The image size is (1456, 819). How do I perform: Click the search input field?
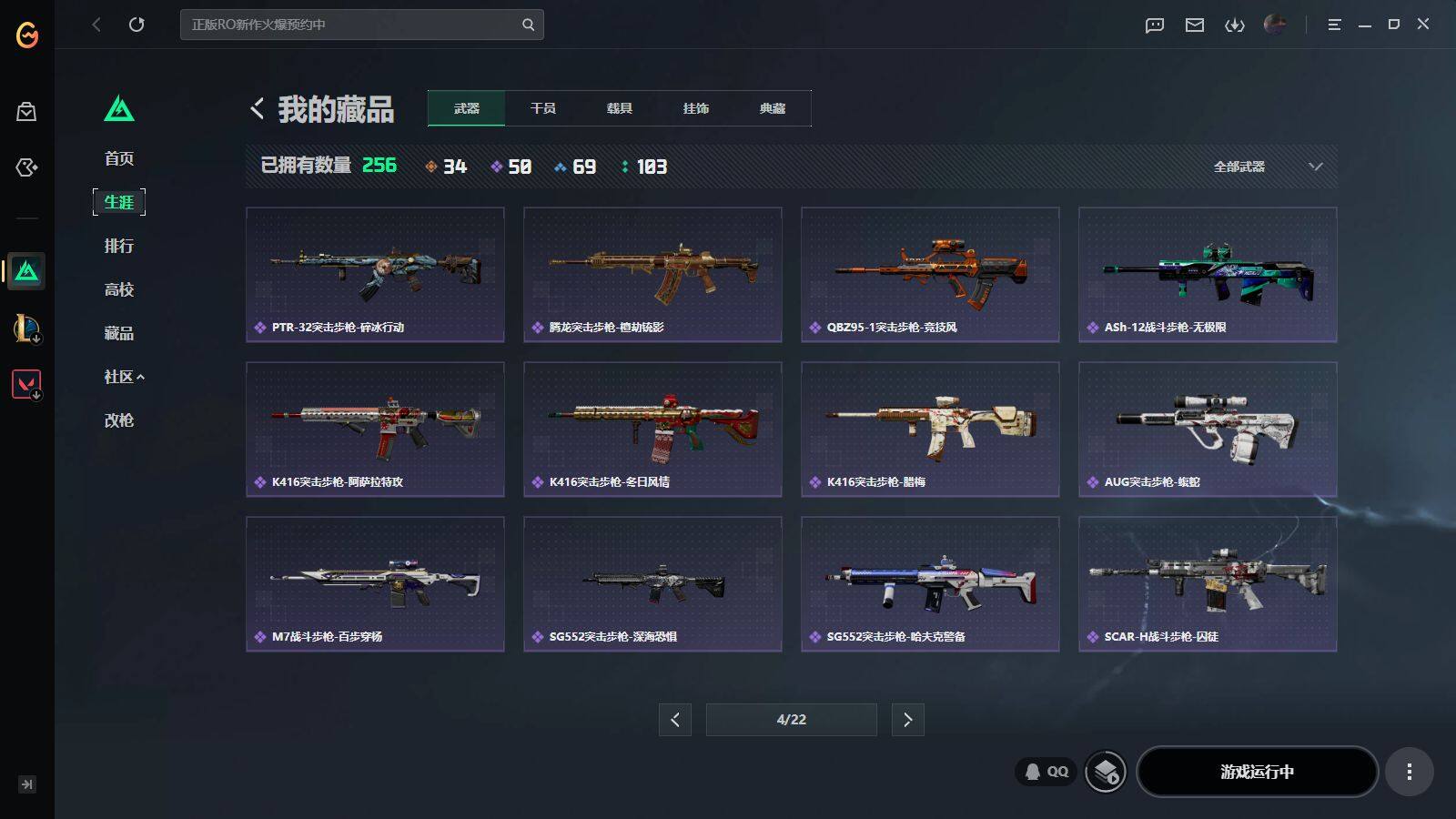(x=362, y=25)
